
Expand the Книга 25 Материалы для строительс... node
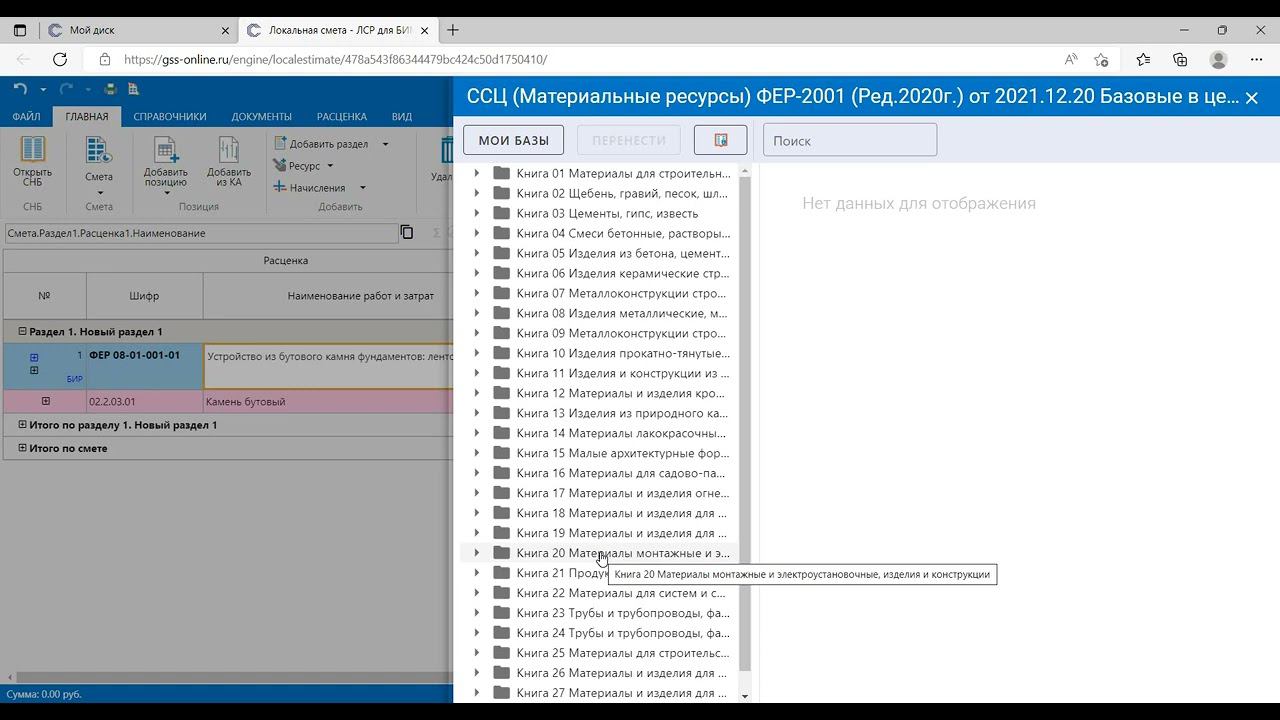pyautogui.click(x=476, y=653)
